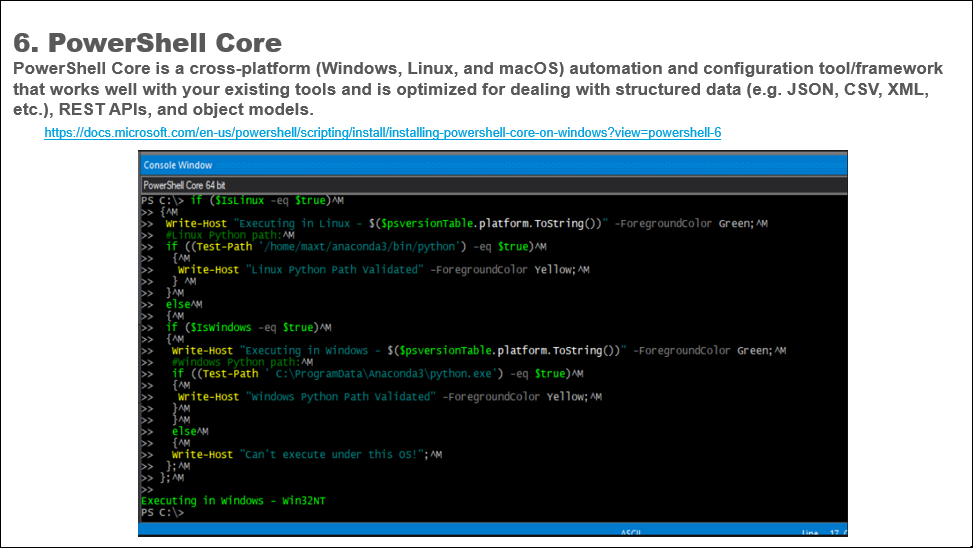This screenshot has width=973, height=548.
Task: Select the "PowerShell Core 64 bit" console tab
Action: 184,185
